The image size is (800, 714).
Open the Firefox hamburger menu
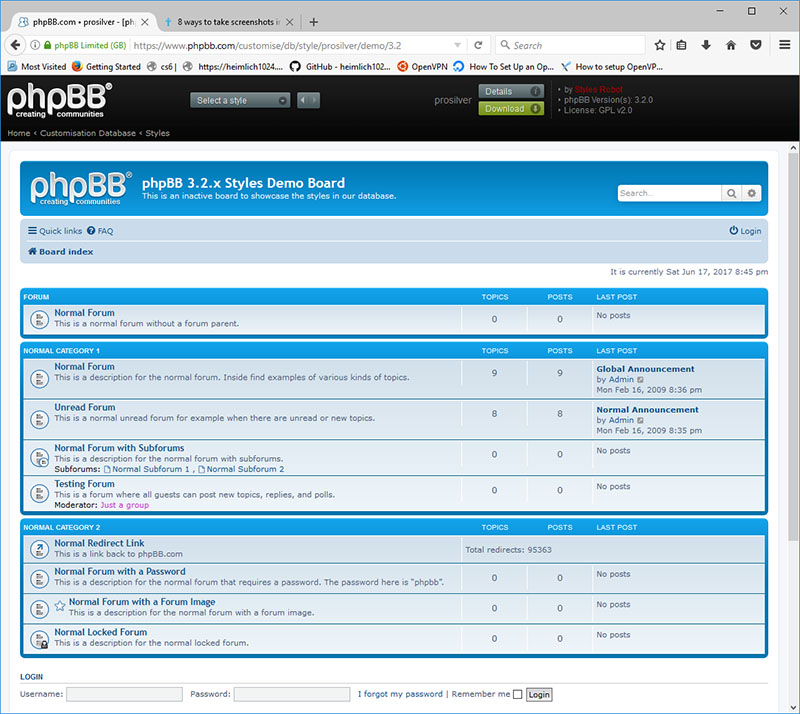pos(785,45)
